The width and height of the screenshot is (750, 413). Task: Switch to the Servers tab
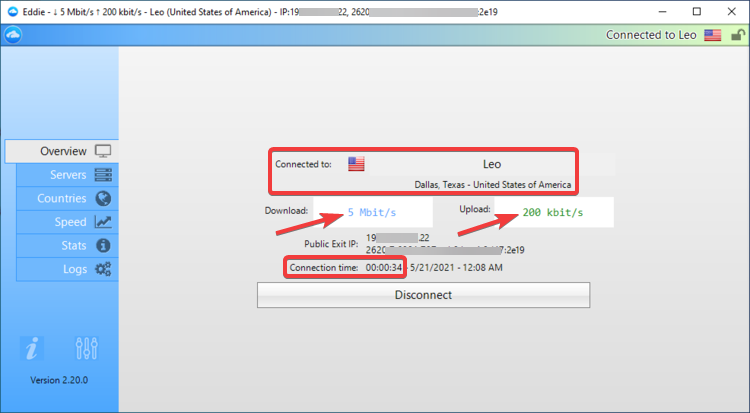coord(68,175)
